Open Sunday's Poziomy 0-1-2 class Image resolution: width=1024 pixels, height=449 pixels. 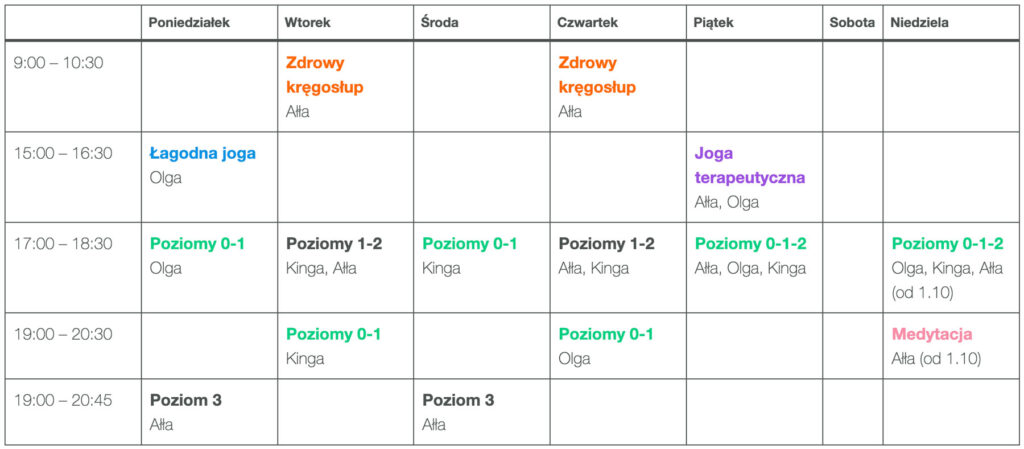948,243
